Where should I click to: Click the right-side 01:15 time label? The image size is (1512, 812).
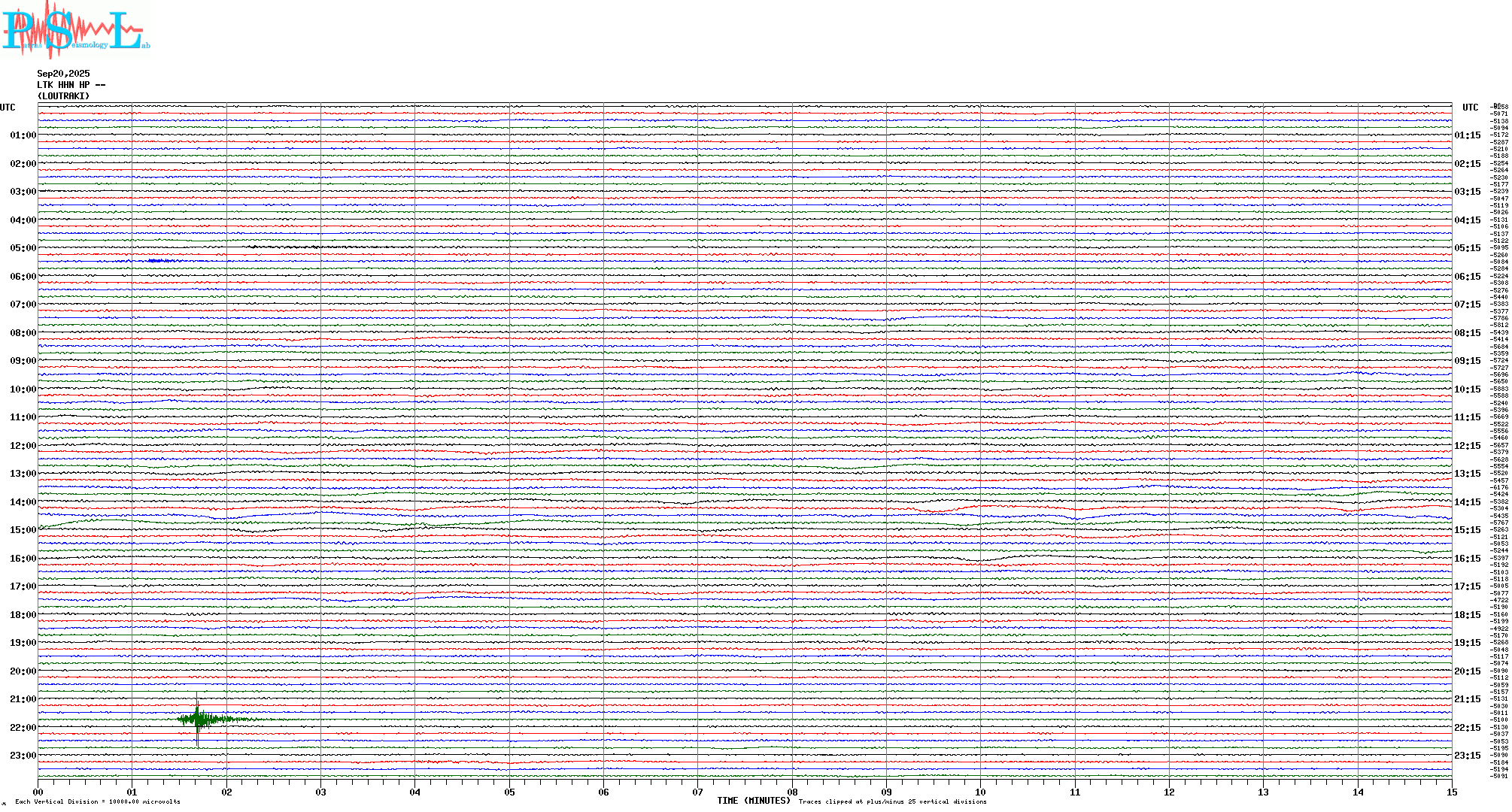[x=1468, y=135]
